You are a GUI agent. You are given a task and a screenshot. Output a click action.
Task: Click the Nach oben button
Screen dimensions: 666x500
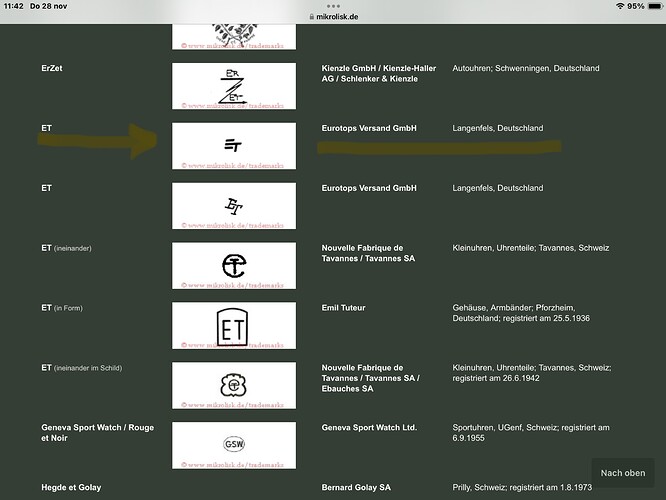coord(623,473)
